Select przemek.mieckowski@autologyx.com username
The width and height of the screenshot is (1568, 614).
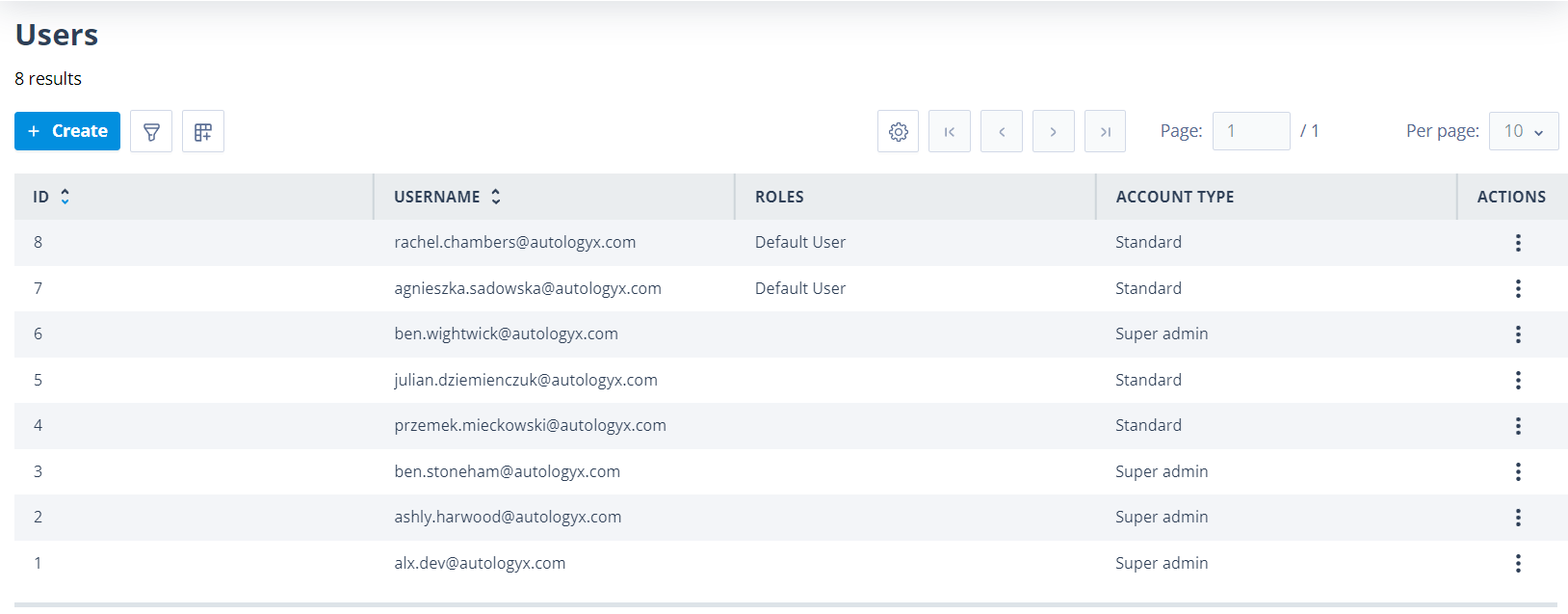(x=530, y=425)
